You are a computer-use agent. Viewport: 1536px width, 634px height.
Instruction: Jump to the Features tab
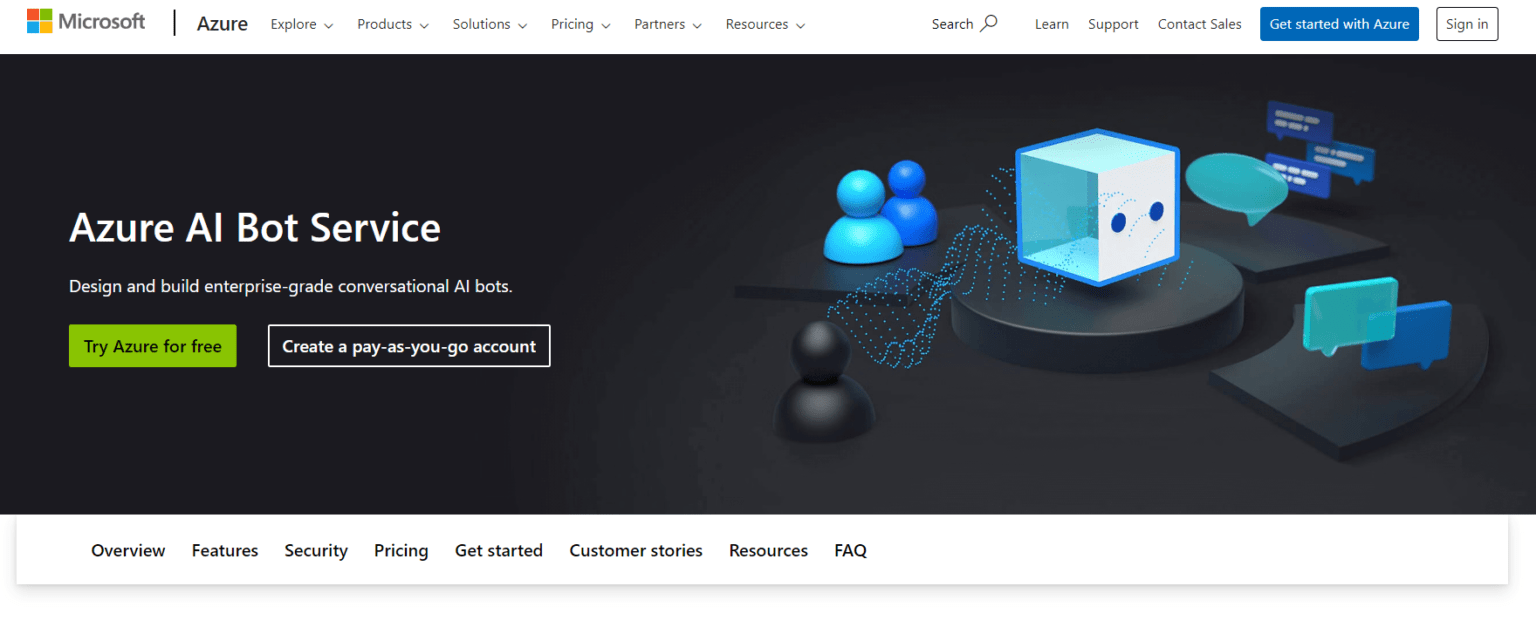point(225,550)
